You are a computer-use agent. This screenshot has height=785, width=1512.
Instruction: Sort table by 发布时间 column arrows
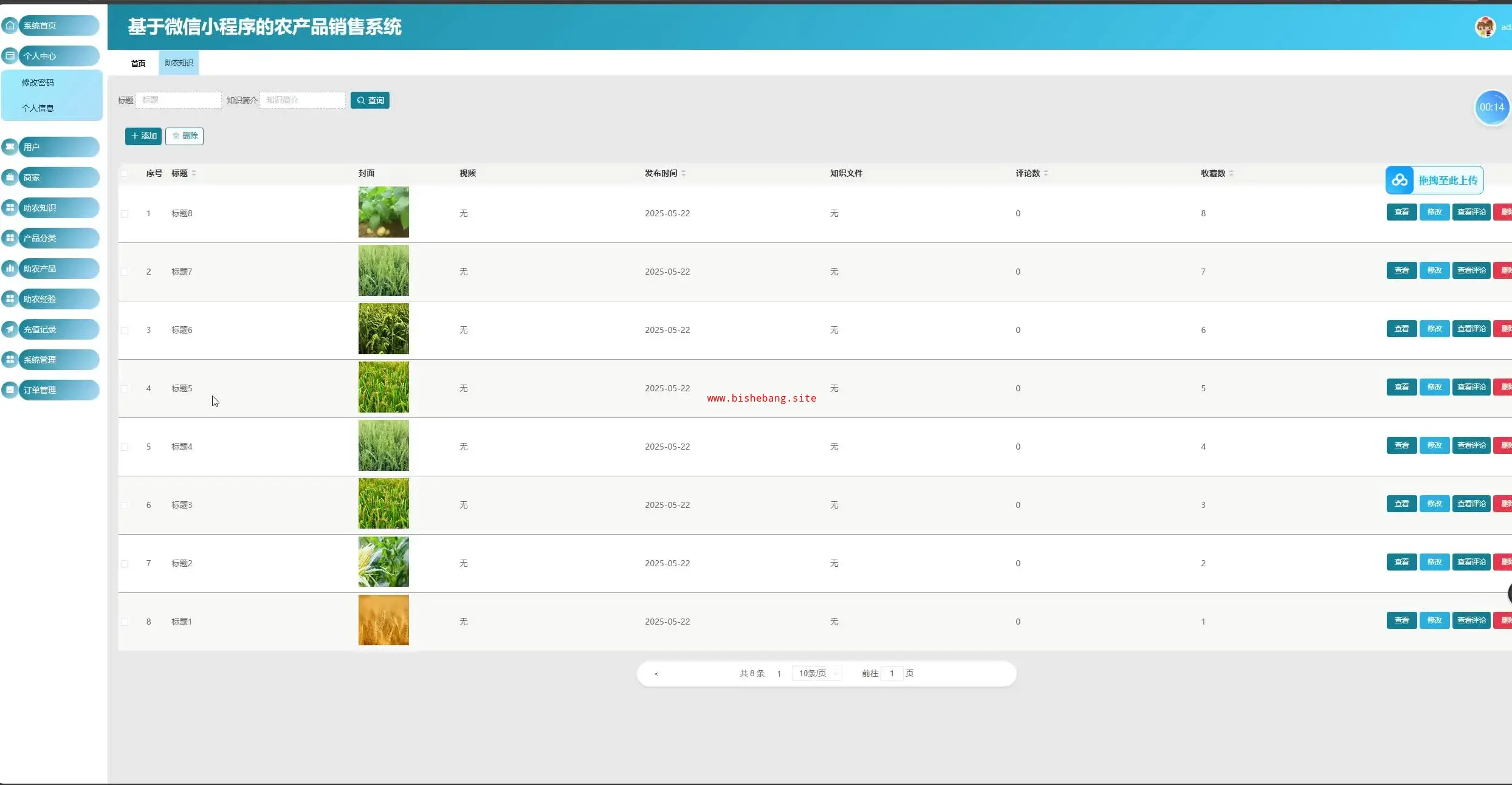pos(684,173)
